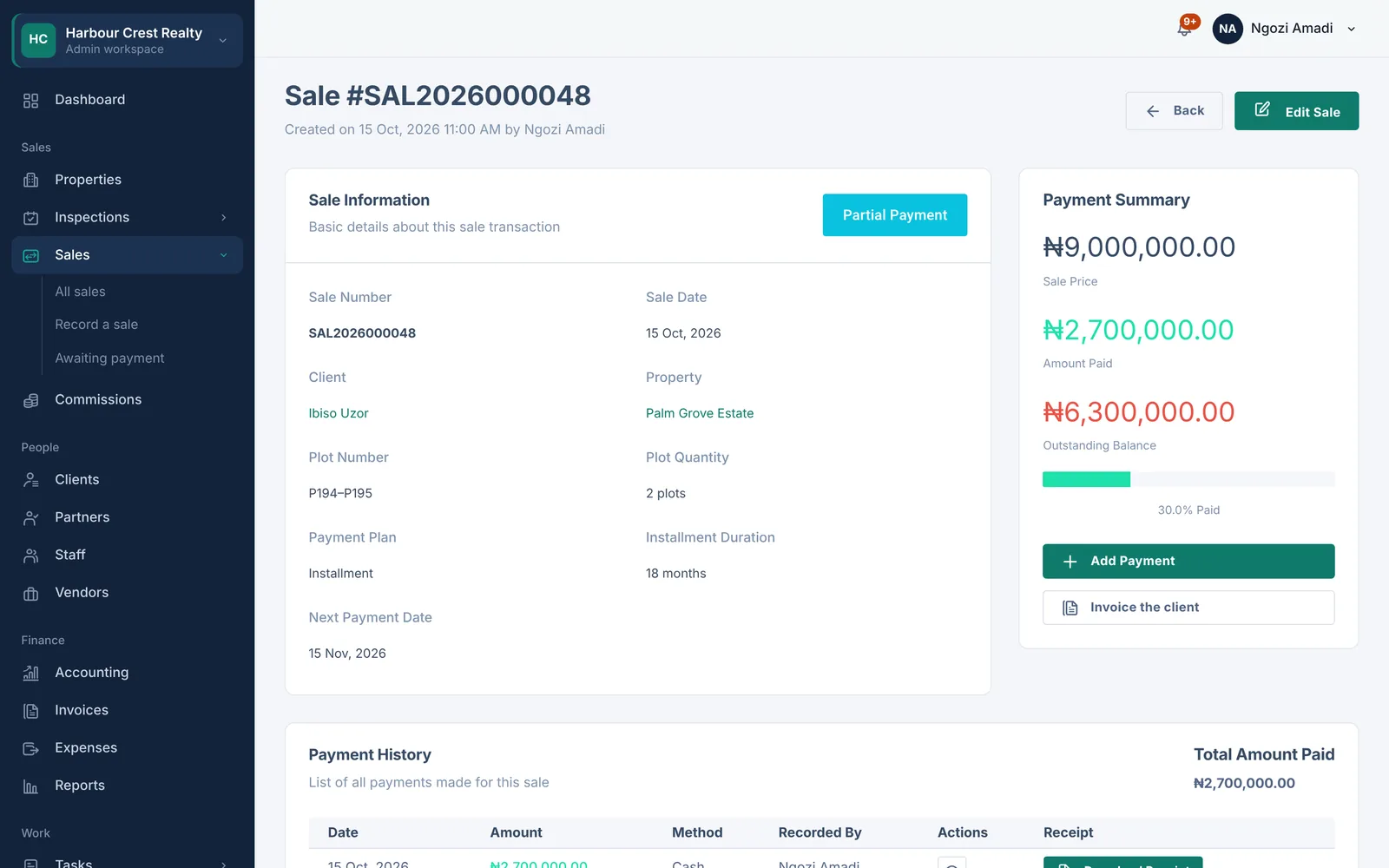Click the Partners icon in sidebar

click(x=31, y=518)
